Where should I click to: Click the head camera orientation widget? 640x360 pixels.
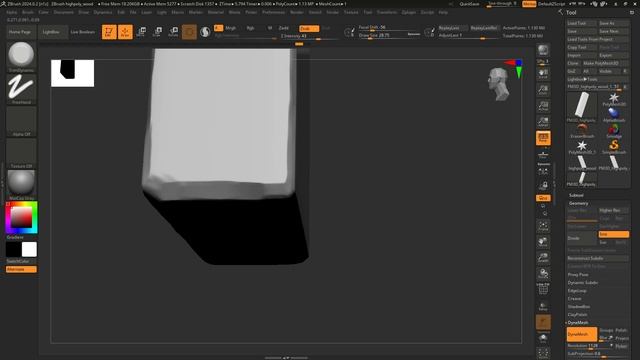(x=499, y=84)
